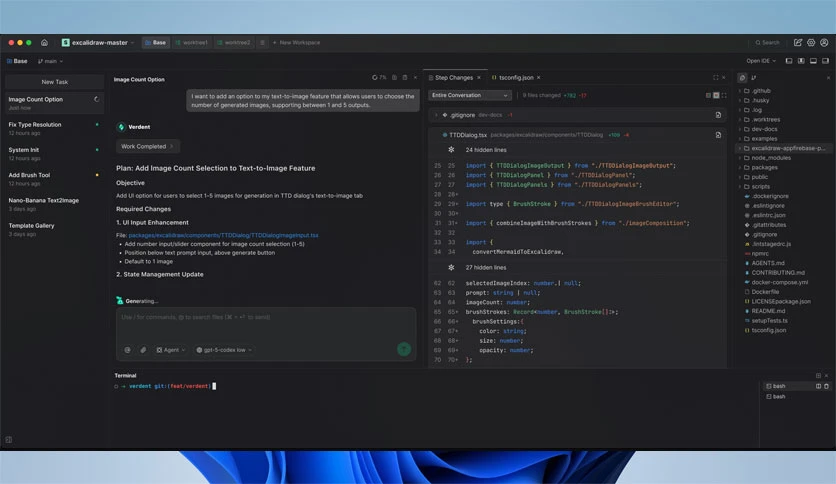Open the gpt-5-codex low model dropdown
836x484 pixels.
[x=224, y=350]
